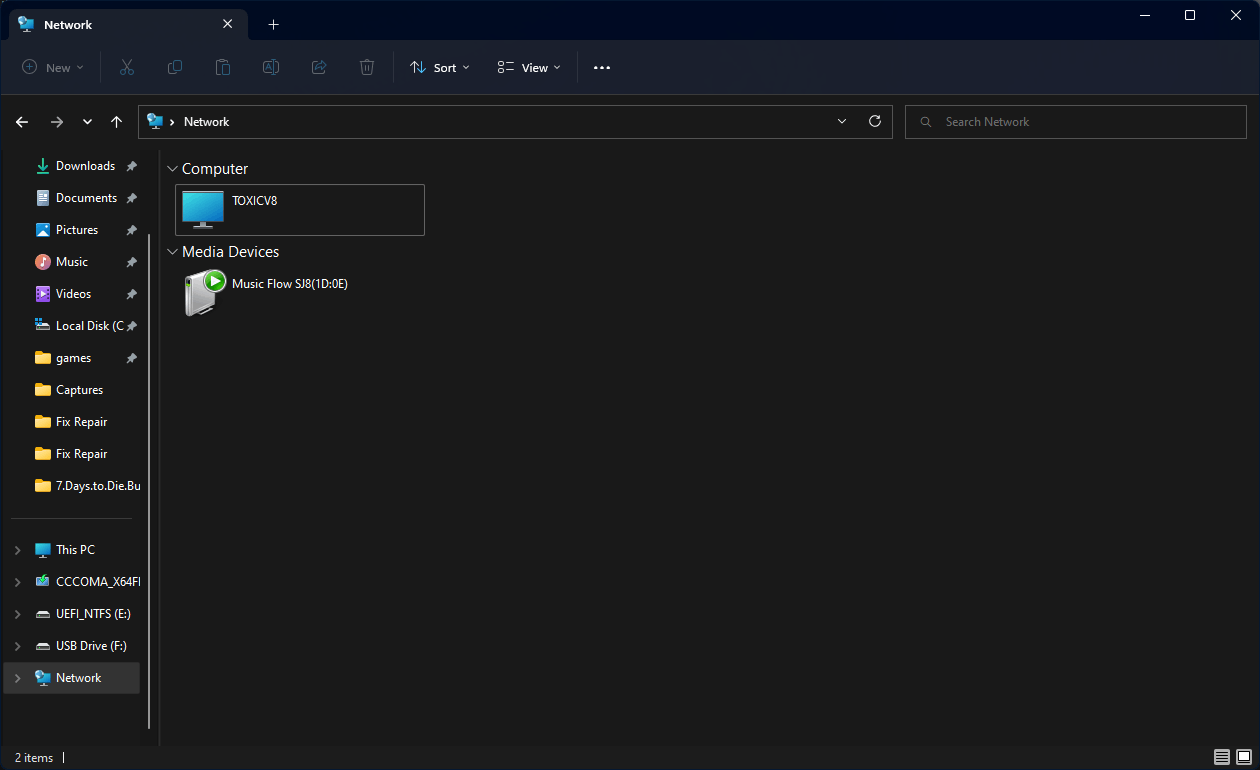Open the Sort dropdown menu
This screenshot has height=770, width=1260.
click(440, 67)
